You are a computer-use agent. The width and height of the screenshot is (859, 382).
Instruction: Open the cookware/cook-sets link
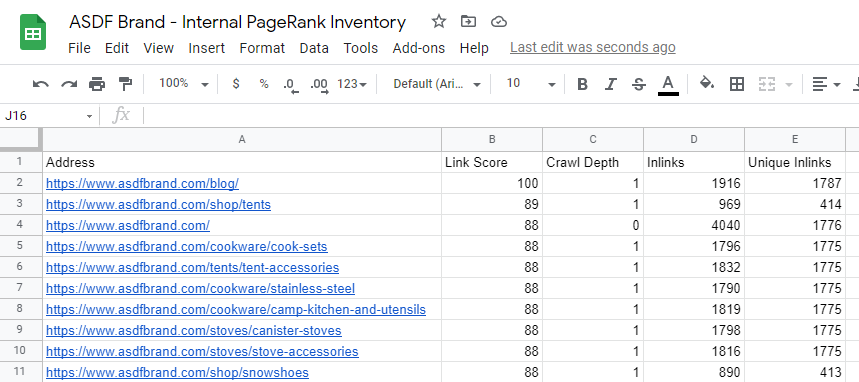pos(187,247)
